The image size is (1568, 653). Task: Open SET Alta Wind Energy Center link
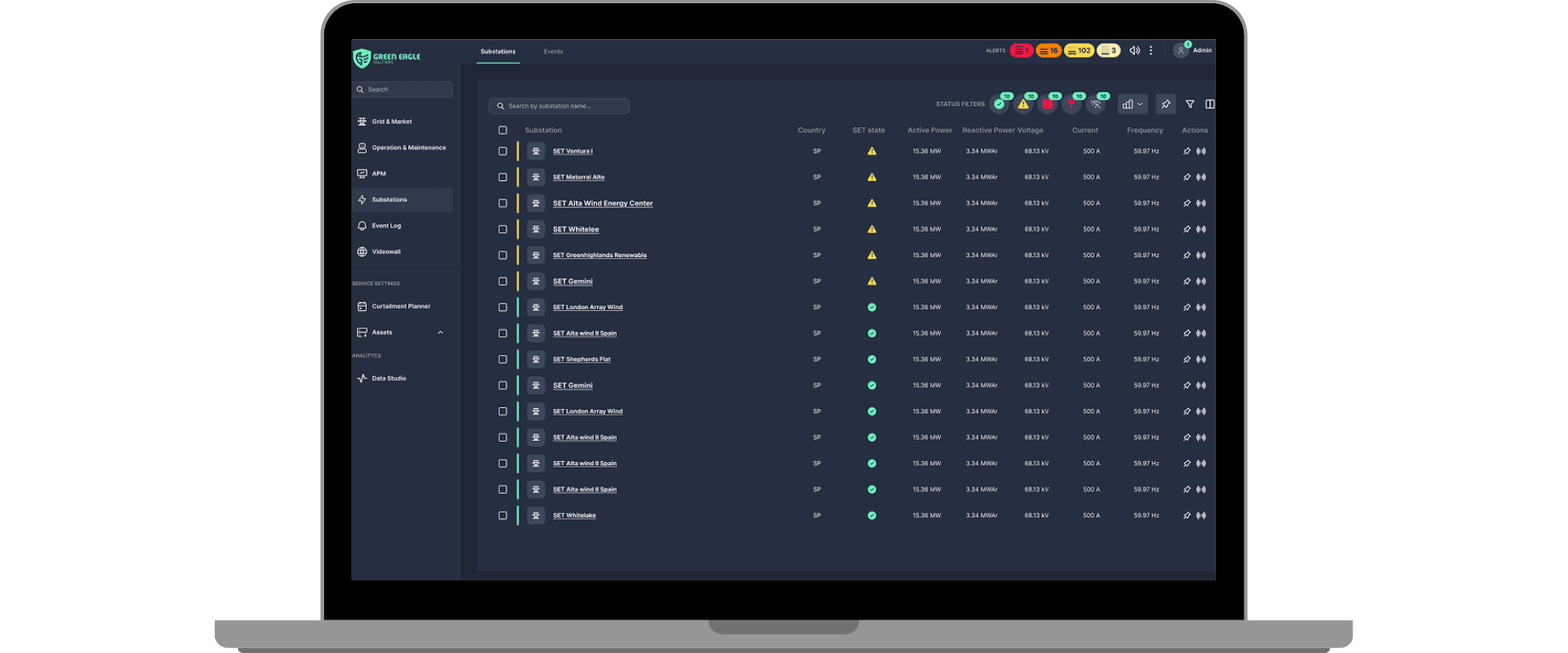[x=603, y=203]
